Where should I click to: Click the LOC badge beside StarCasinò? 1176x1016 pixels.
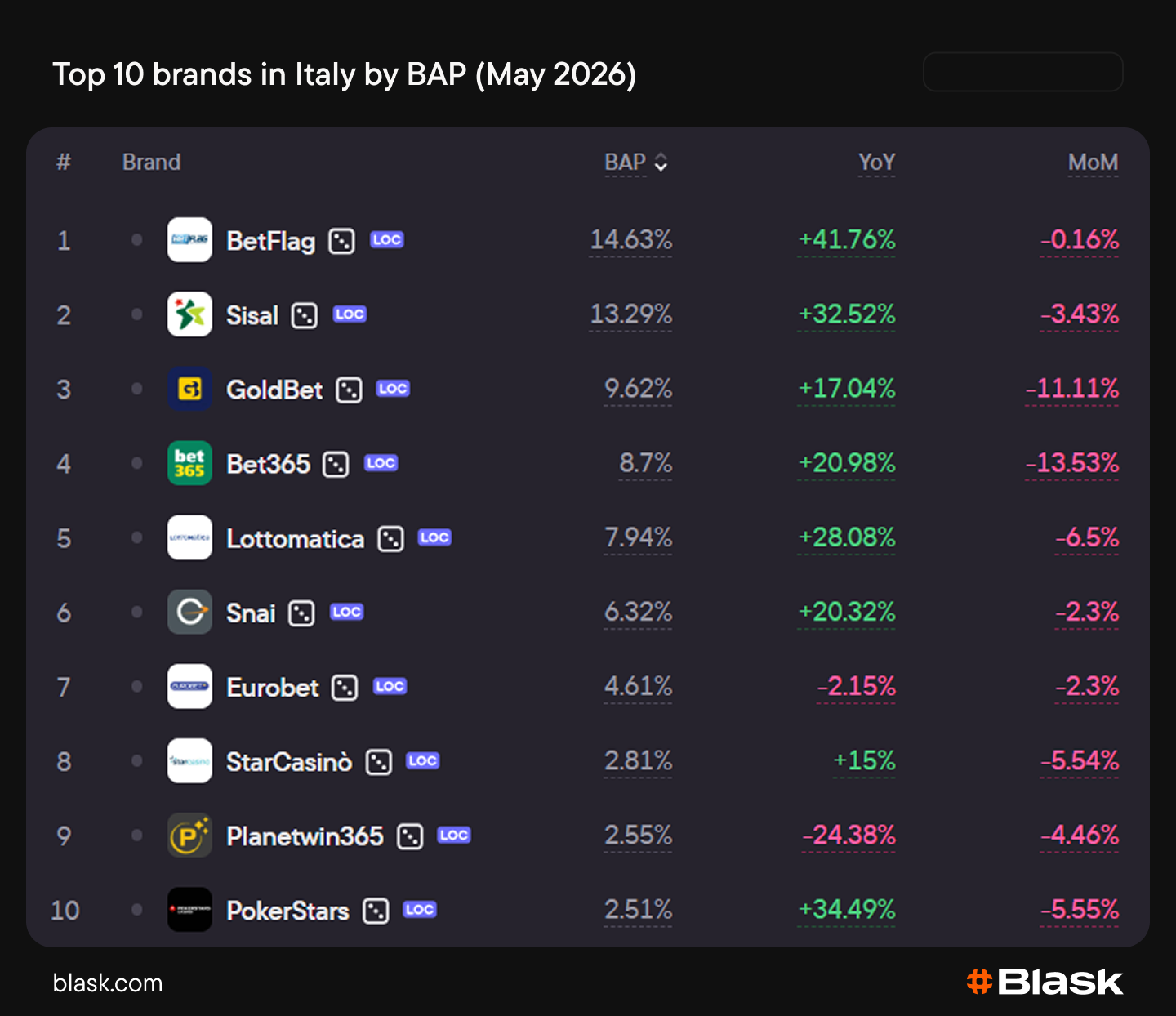423,760
